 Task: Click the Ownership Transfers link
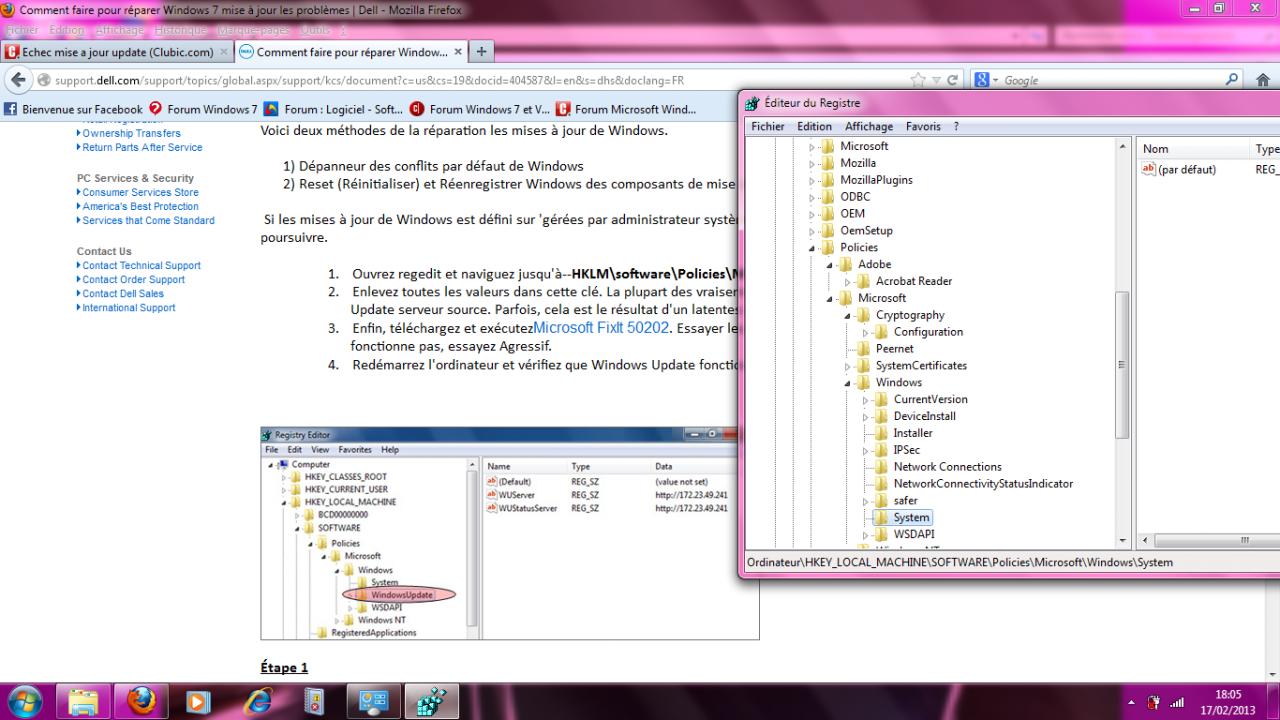tap(131, 133)
